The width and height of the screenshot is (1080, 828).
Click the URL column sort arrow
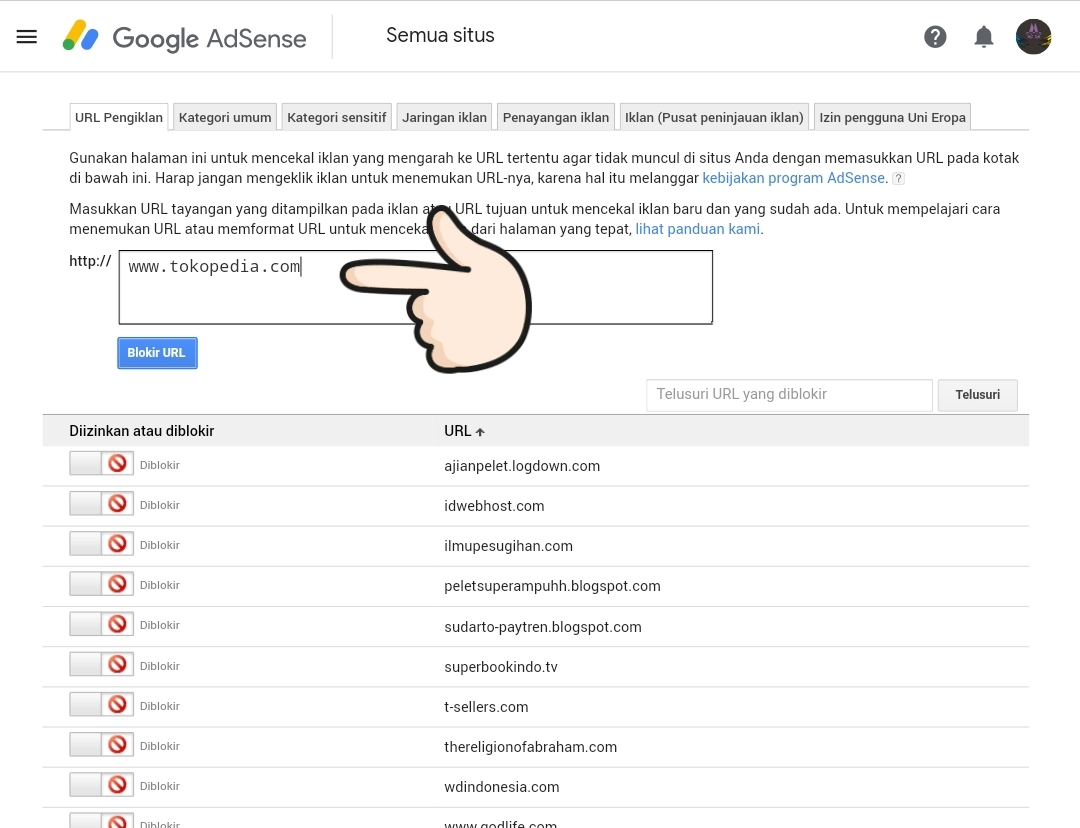click(x=480, y=432)
